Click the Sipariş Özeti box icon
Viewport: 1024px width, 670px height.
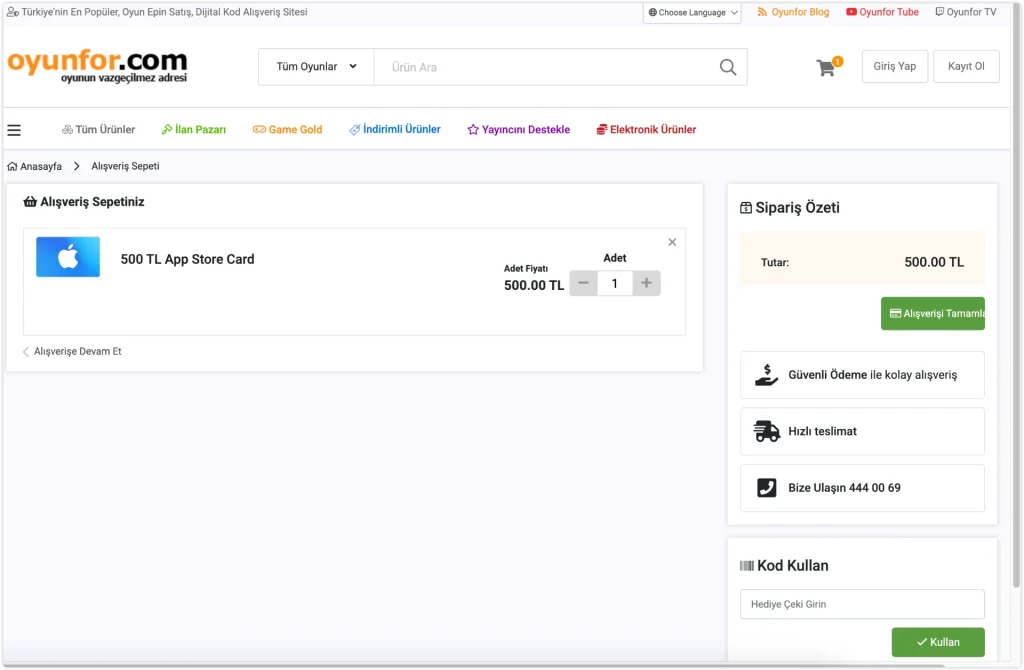tap(746, 208)
